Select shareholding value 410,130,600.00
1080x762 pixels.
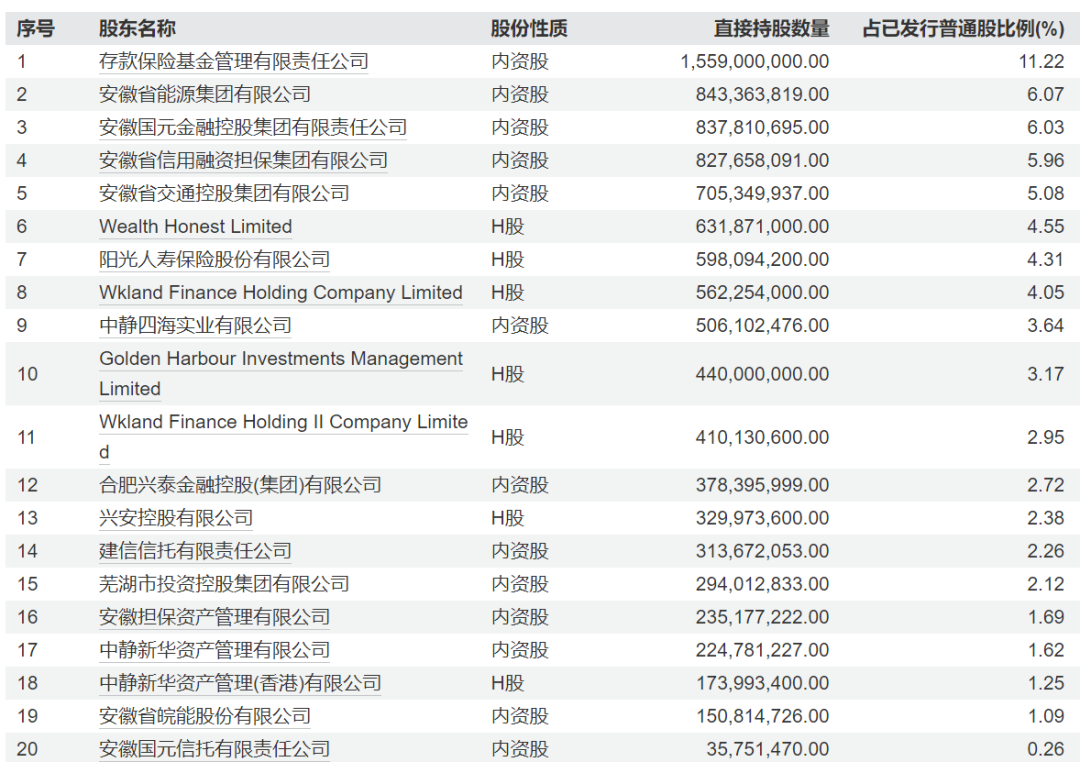pyautogui.click(x=762, y=438)
